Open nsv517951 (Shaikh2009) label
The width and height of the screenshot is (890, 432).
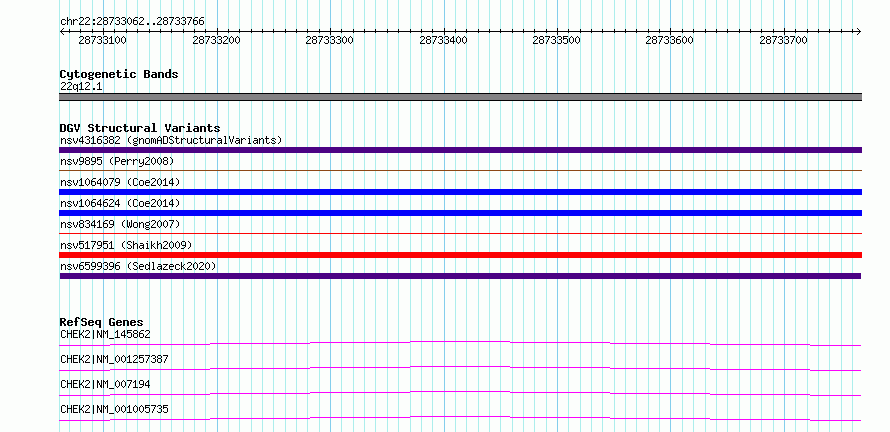(126, 245)
